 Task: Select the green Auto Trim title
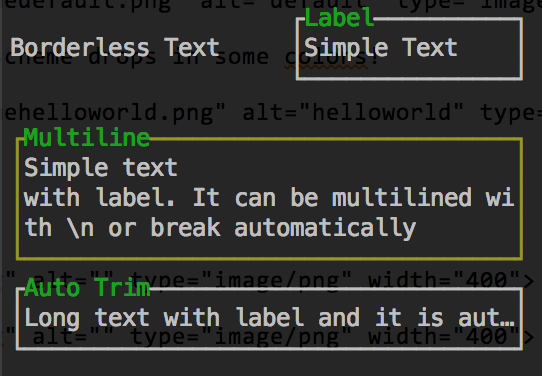87,288
